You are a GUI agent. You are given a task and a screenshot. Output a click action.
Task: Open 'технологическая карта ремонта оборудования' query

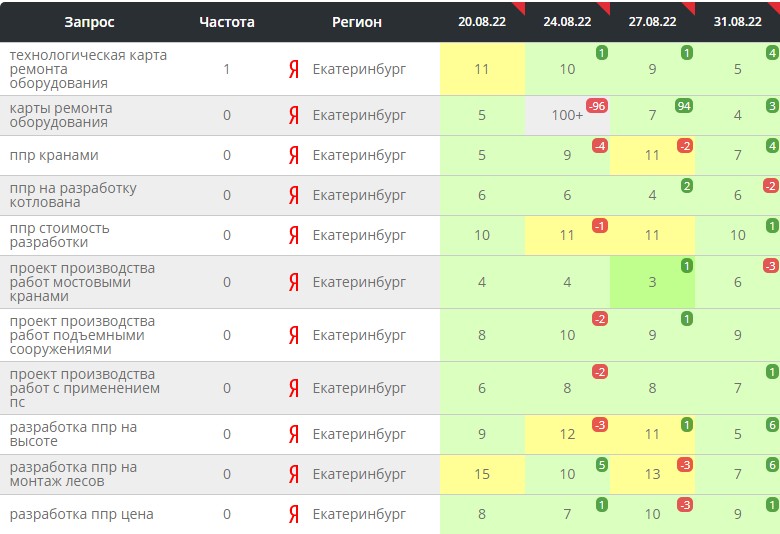[88, 69]
